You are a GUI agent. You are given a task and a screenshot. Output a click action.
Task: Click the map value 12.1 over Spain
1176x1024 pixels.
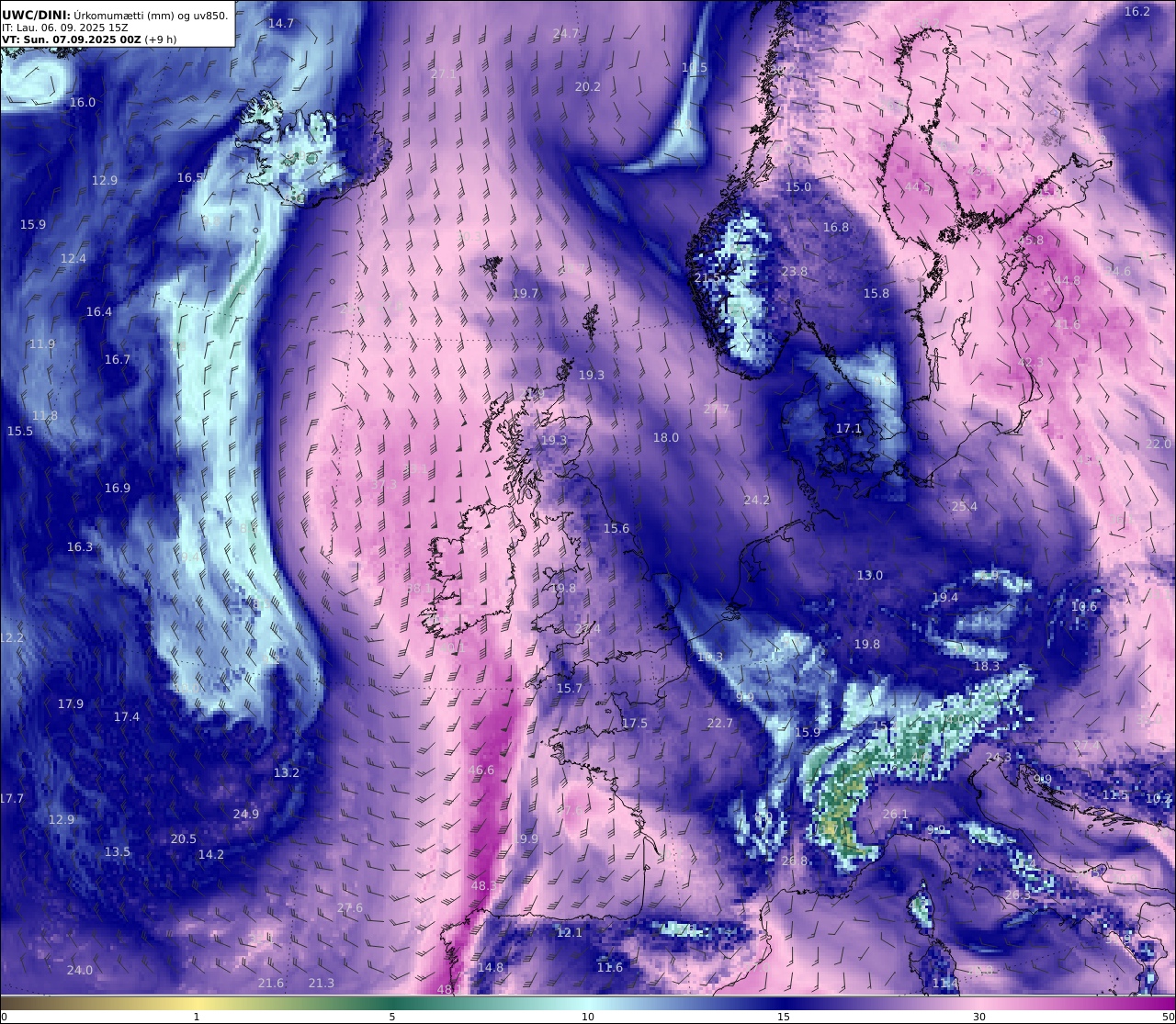coord(570,932)
